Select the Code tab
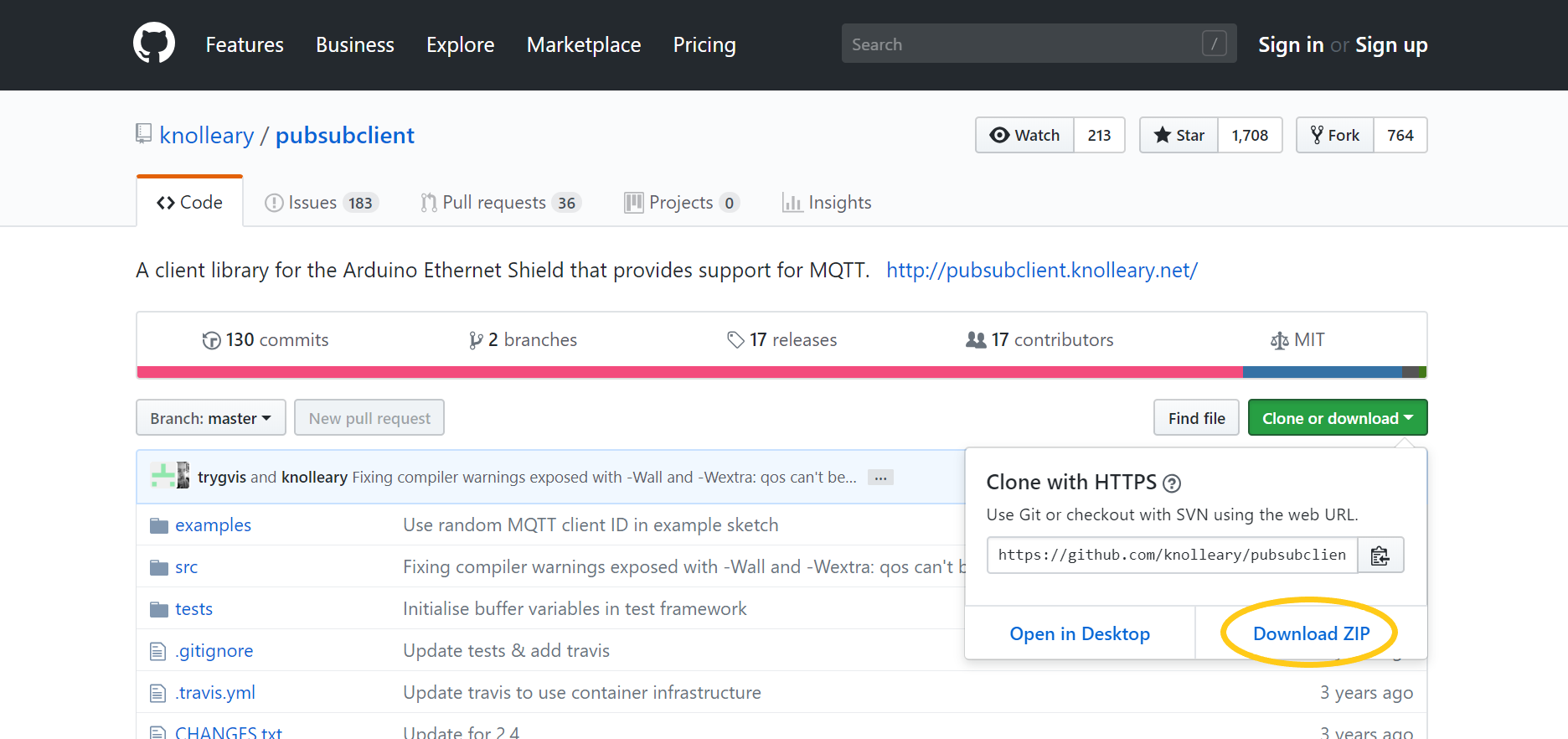 pos(189,202)
